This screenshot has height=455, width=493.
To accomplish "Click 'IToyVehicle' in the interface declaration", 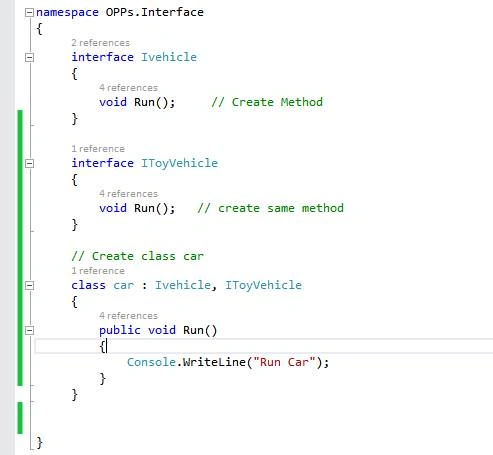I will click(x=179, y=163).
